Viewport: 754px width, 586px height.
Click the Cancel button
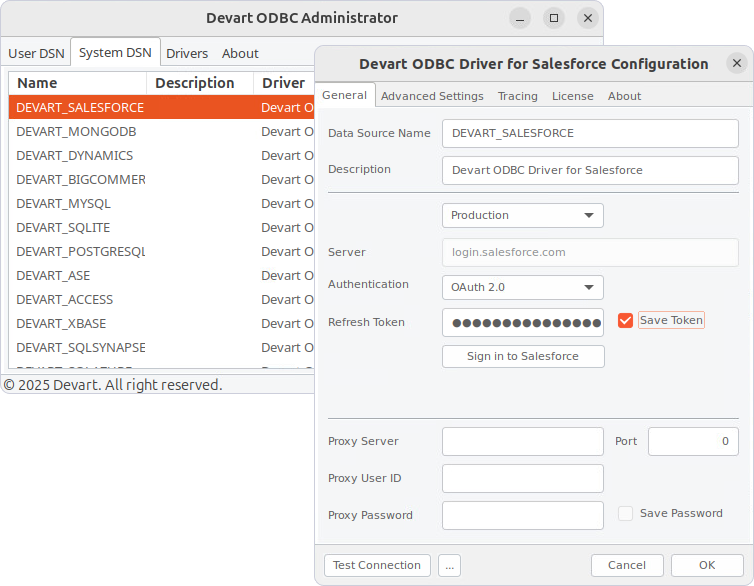627,565
